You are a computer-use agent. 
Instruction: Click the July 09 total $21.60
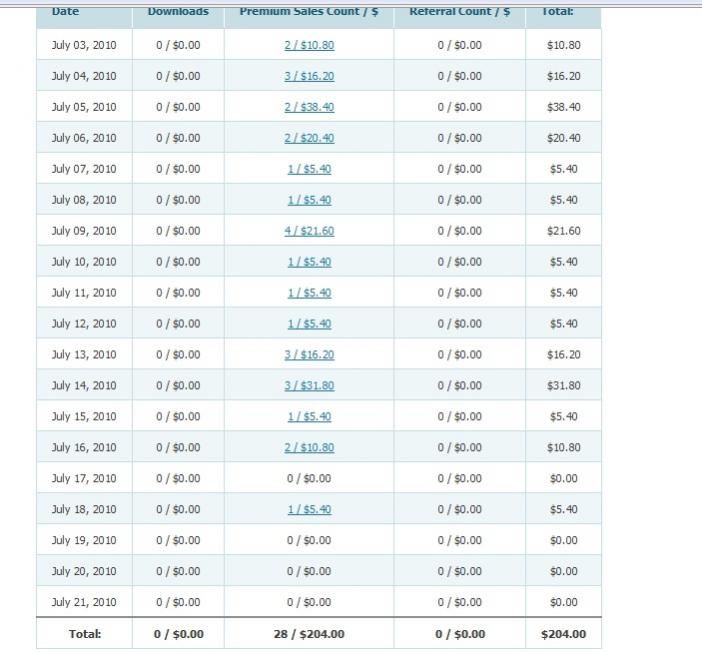coord(563,231)
